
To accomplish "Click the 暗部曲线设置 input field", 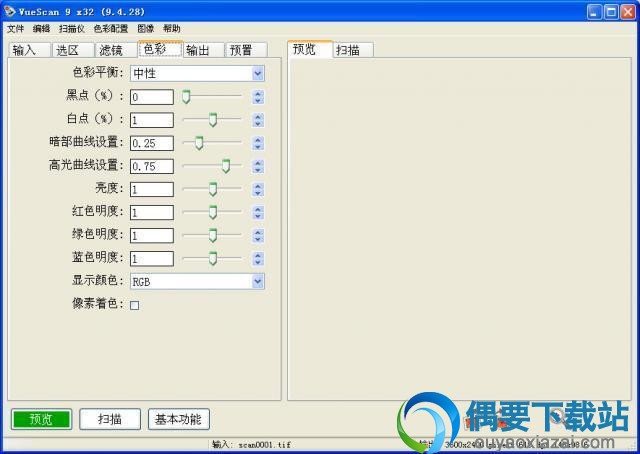I will coord(152,143).
